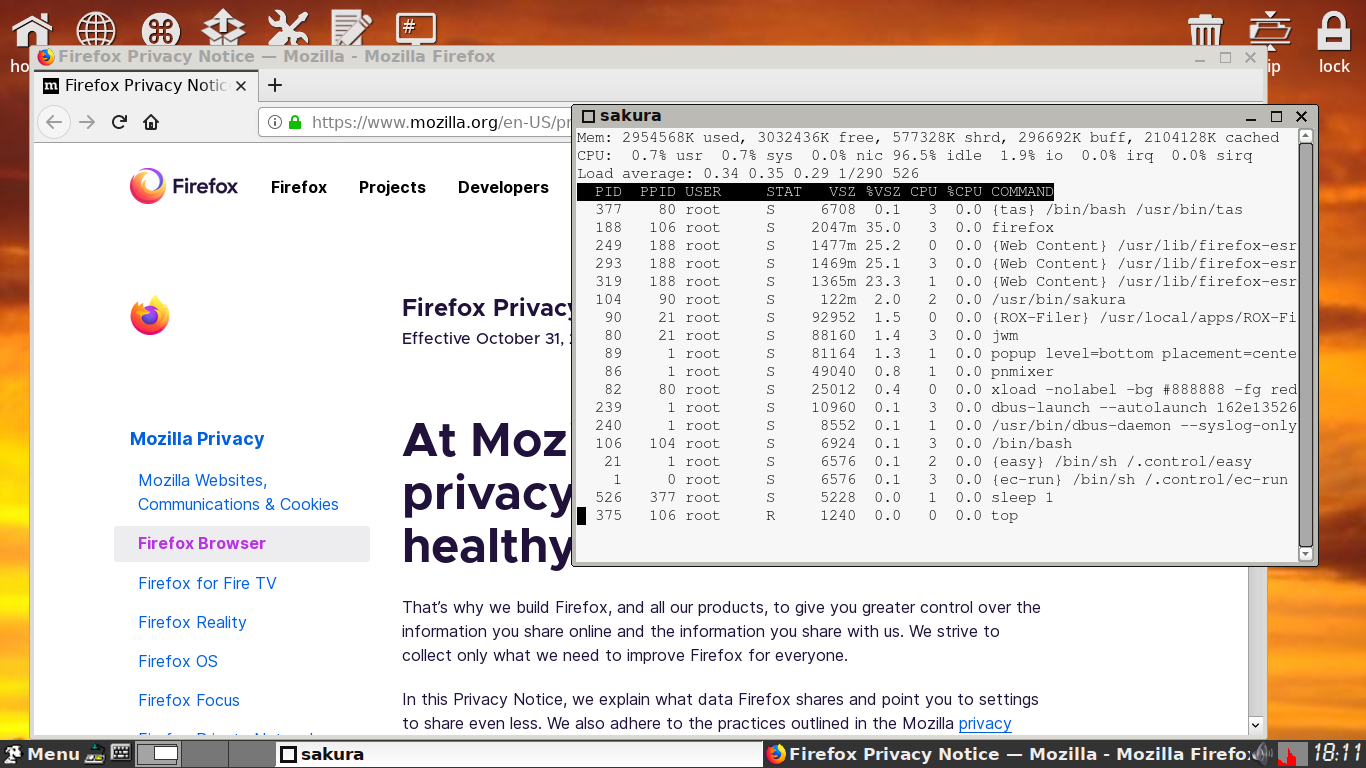Click the lock screen desktop icon
Viewport: 1366px width, 768px height.
pyautogui.click(x=1334, y=30)
